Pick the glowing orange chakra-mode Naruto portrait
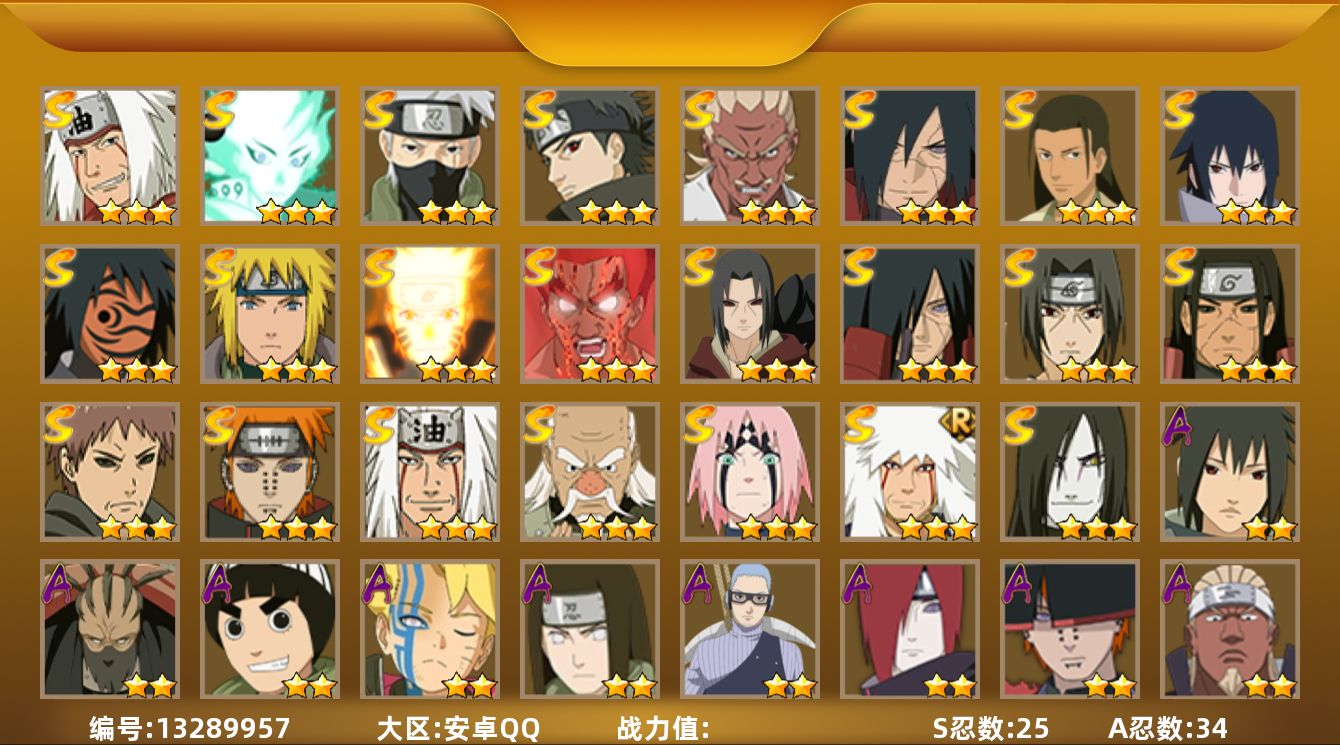This screenshot has width=1340, height=745. pyautogui.click(x=429, y=314)
